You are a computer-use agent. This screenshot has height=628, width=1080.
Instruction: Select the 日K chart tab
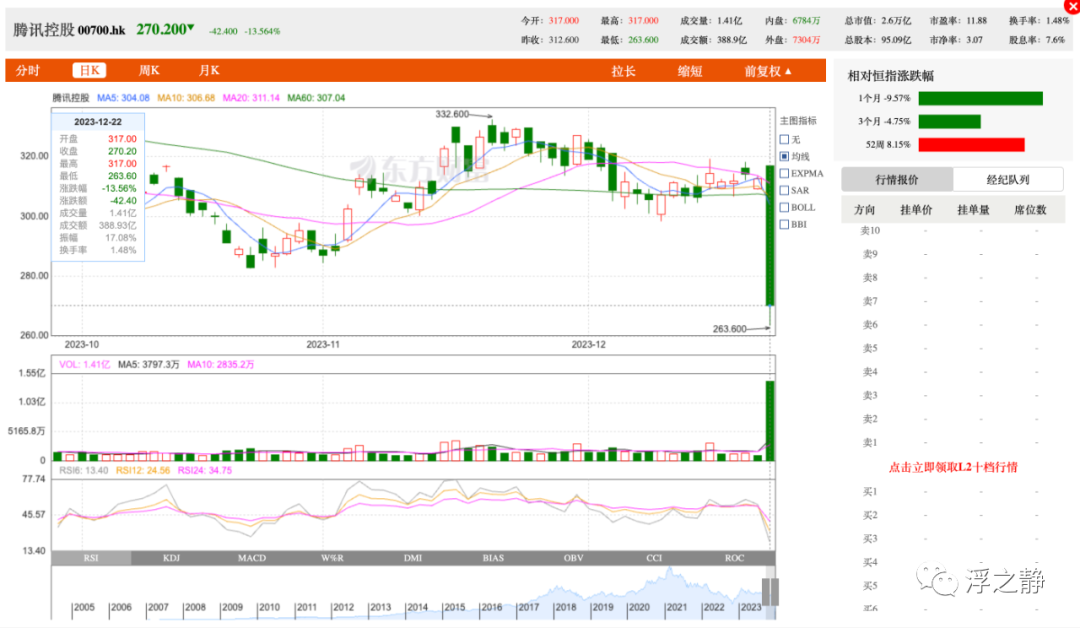point(90,70)
